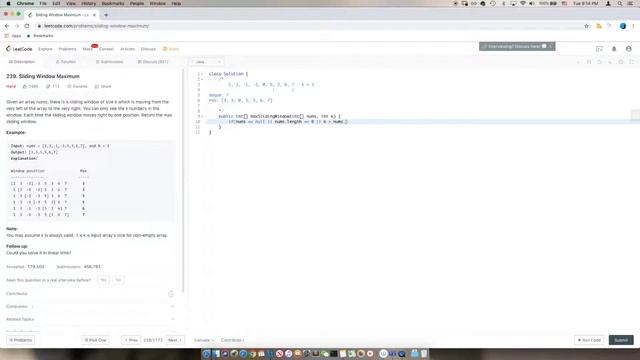Answer Yes to seen in interview

tap(103, 280)
